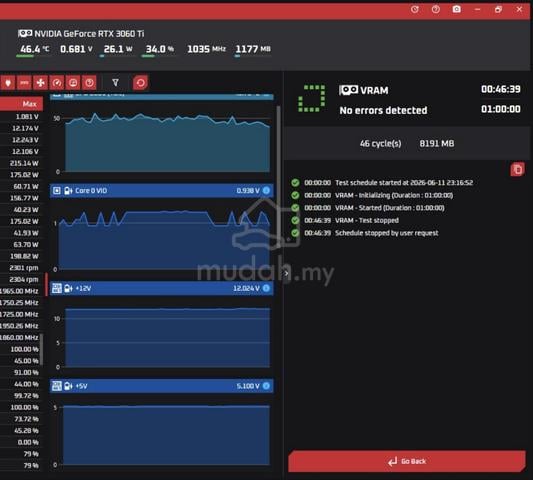The image size is (533, 480).
Task: Click the 215.14 W max value
Action: (24, 163)
